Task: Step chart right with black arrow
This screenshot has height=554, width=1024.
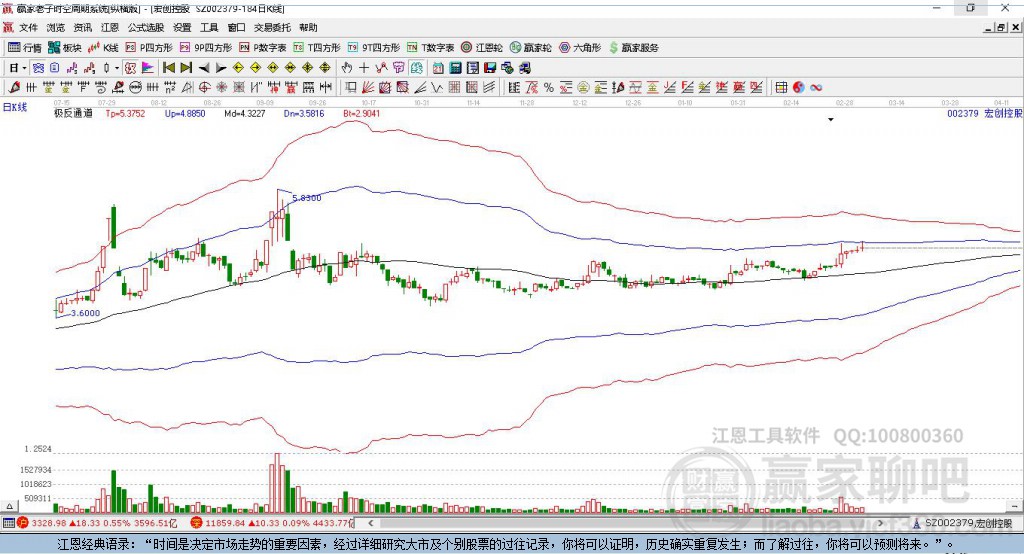Action: (221, 68)
